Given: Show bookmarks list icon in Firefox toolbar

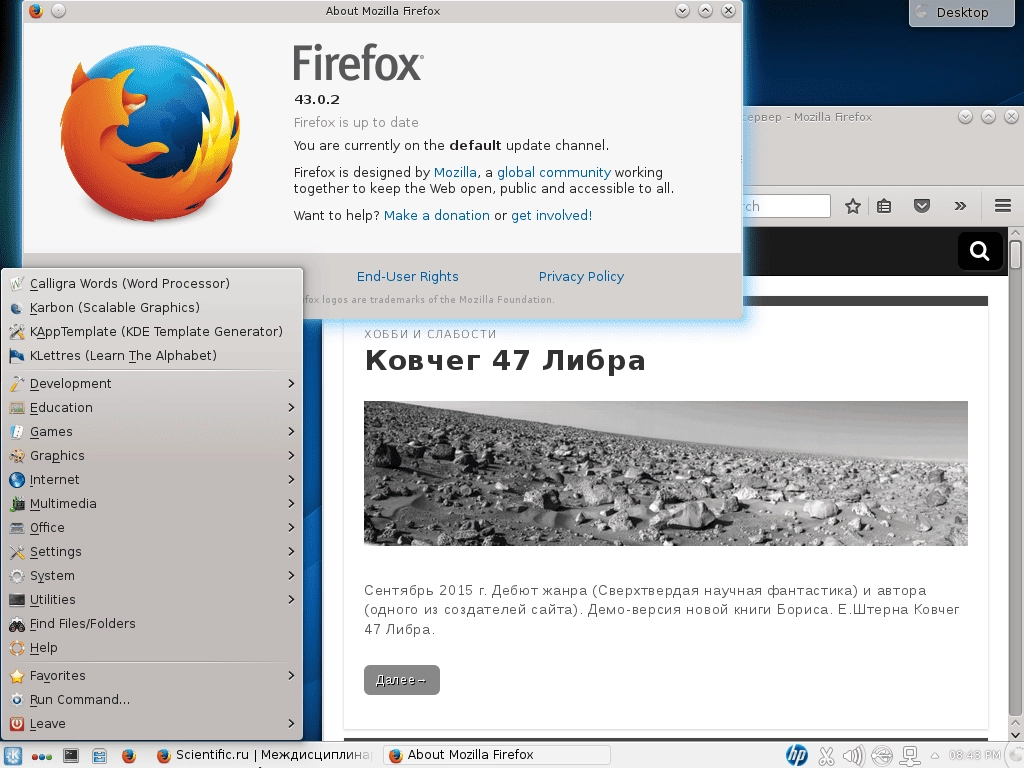Looking at the screenshot, I should coord(884,206).
